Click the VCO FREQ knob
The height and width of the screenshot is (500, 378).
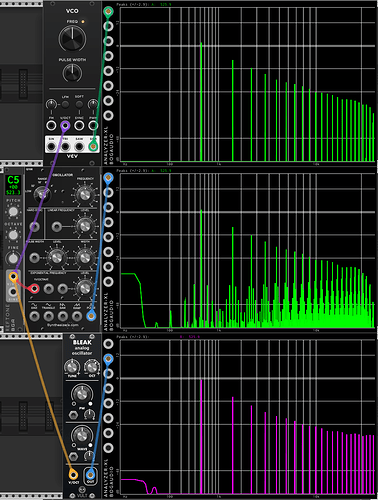72,38
